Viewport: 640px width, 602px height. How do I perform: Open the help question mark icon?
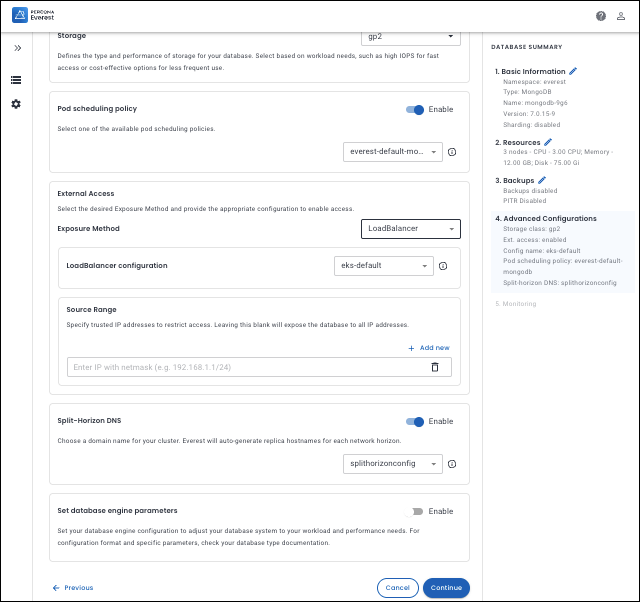click(601, 16)
